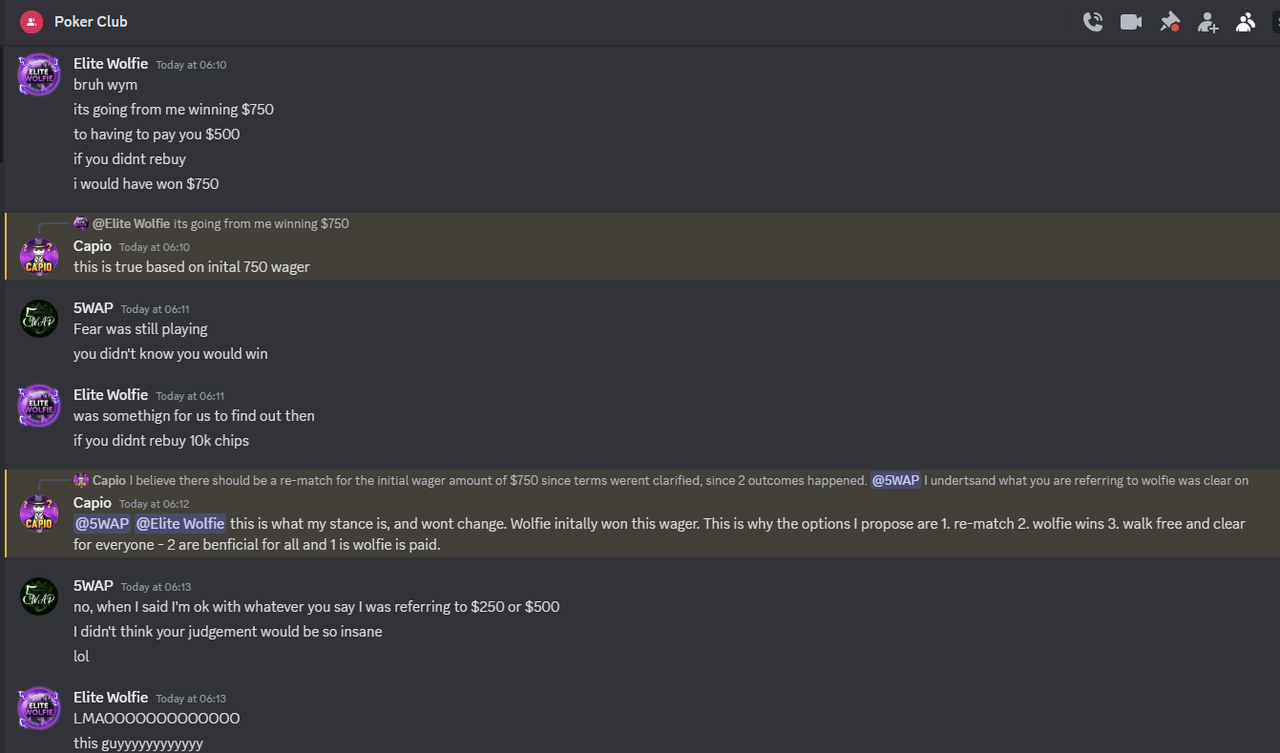Viewport: 1280px width, 753px height.
Task: Click Capio's avatar on 'this is true' message
Action: click(x=40, y=257)
